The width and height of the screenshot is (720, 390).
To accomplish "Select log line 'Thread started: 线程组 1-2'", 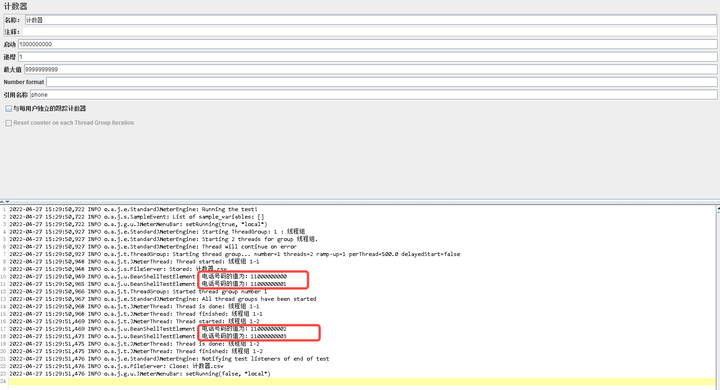I will click(134, 322).
